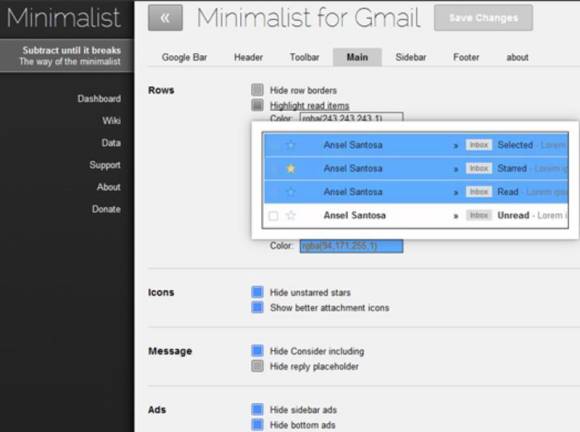This screenshot has height=432, width=580.
Task: Toggle Hide bottom ads checkbox
Action: coord(257,425)
